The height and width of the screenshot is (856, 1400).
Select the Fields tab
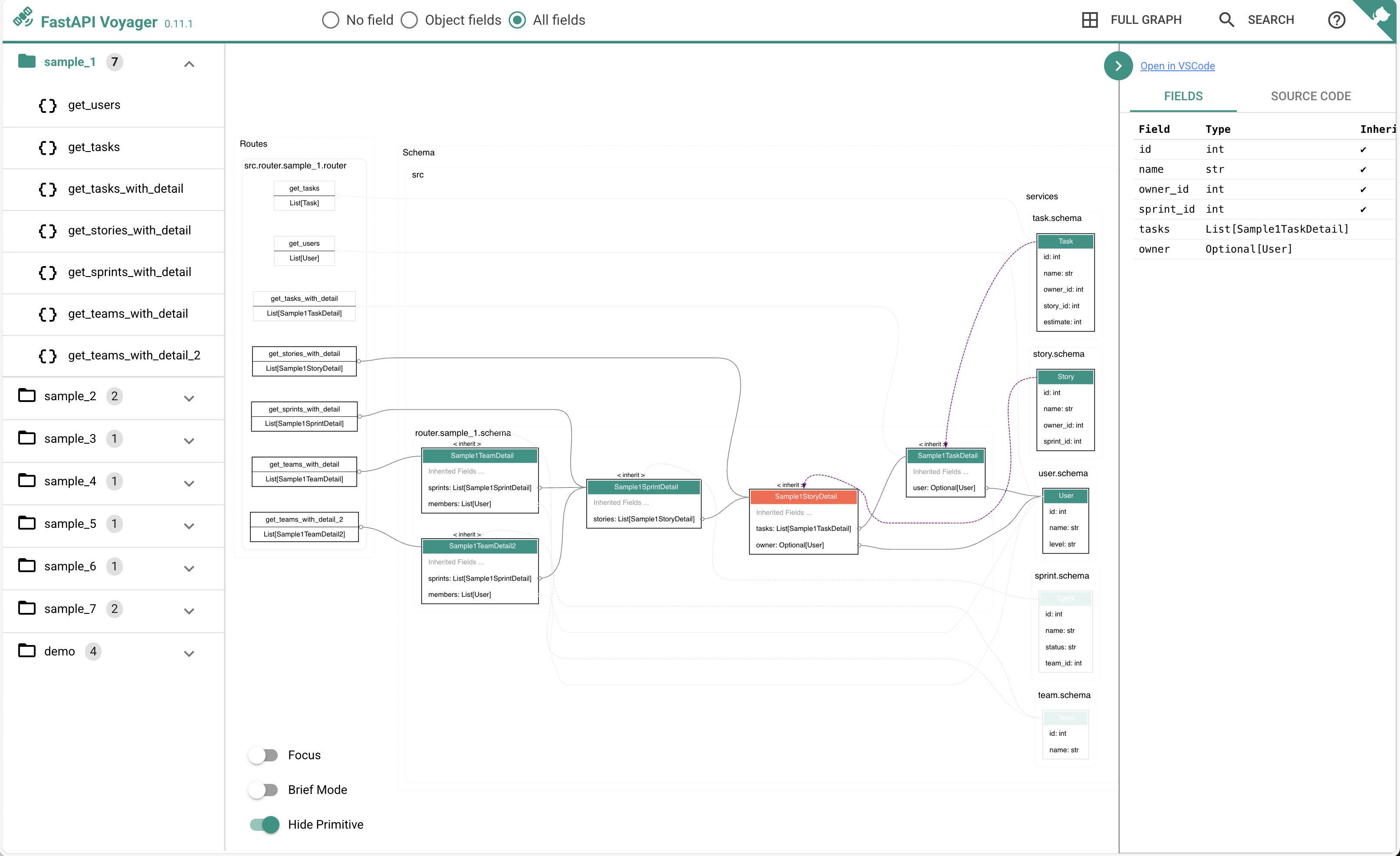click(1183, 96)
